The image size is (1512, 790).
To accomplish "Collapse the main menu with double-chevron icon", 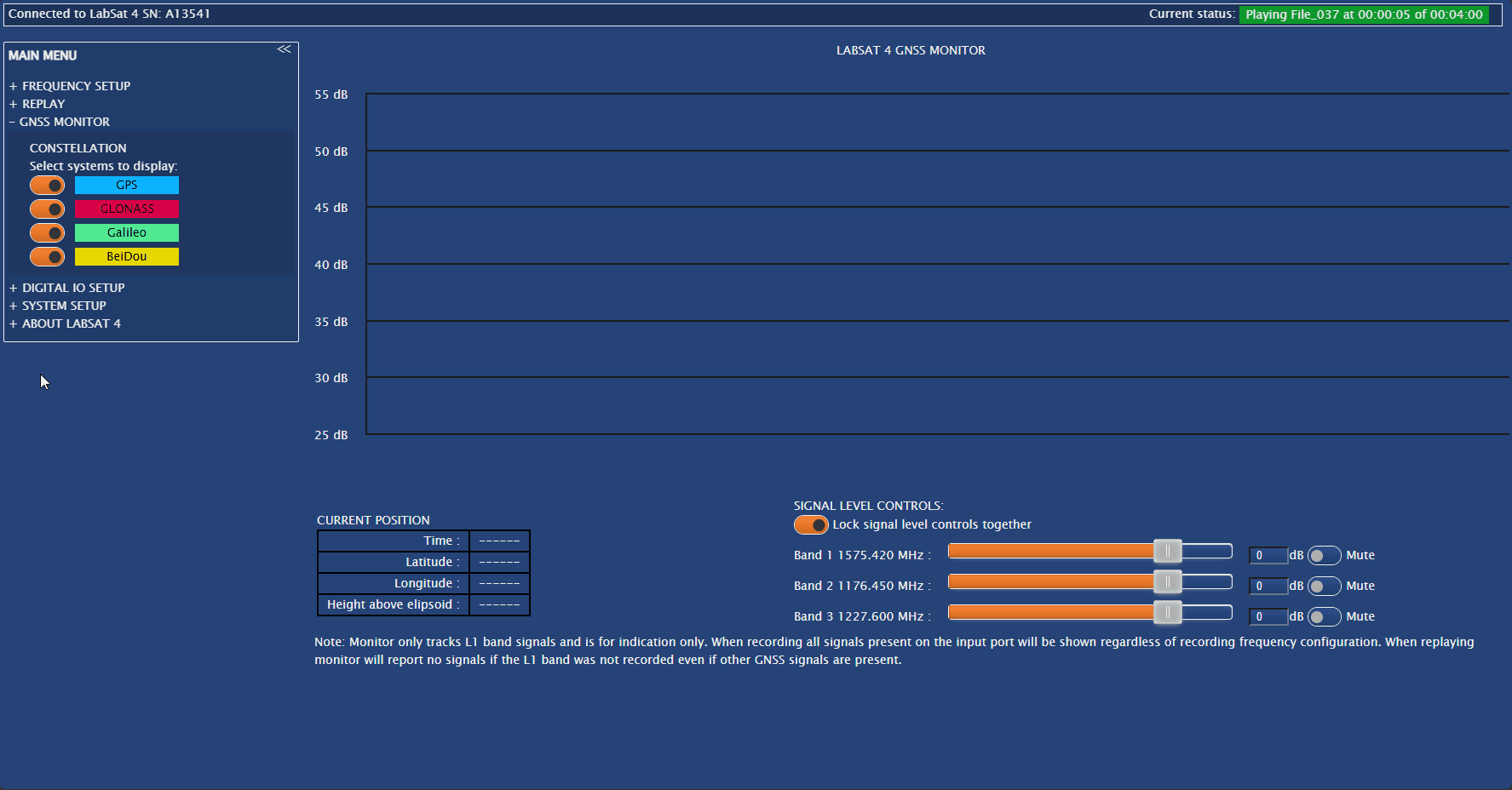I will pyautogui.click(x=284, y=49).
